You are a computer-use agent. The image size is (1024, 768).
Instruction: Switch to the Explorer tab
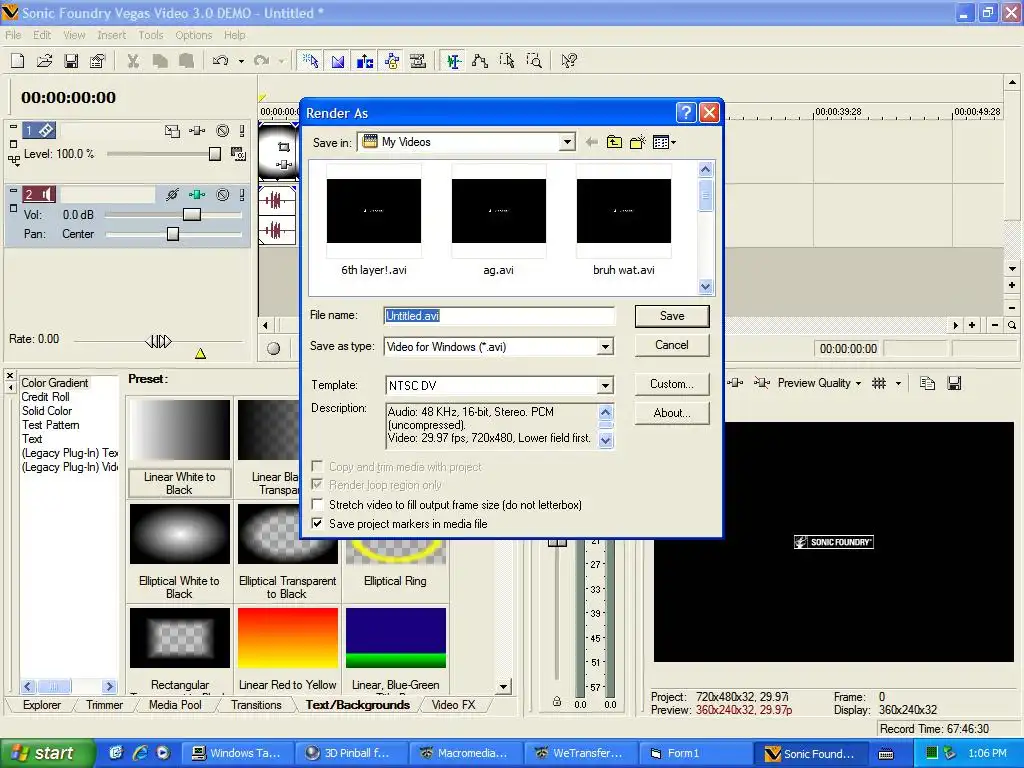pos(42,705)
